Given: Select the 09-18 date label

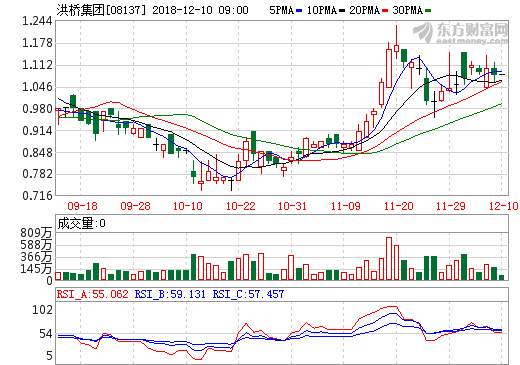Looking at the screenshot, I should [x=82, y=206].
